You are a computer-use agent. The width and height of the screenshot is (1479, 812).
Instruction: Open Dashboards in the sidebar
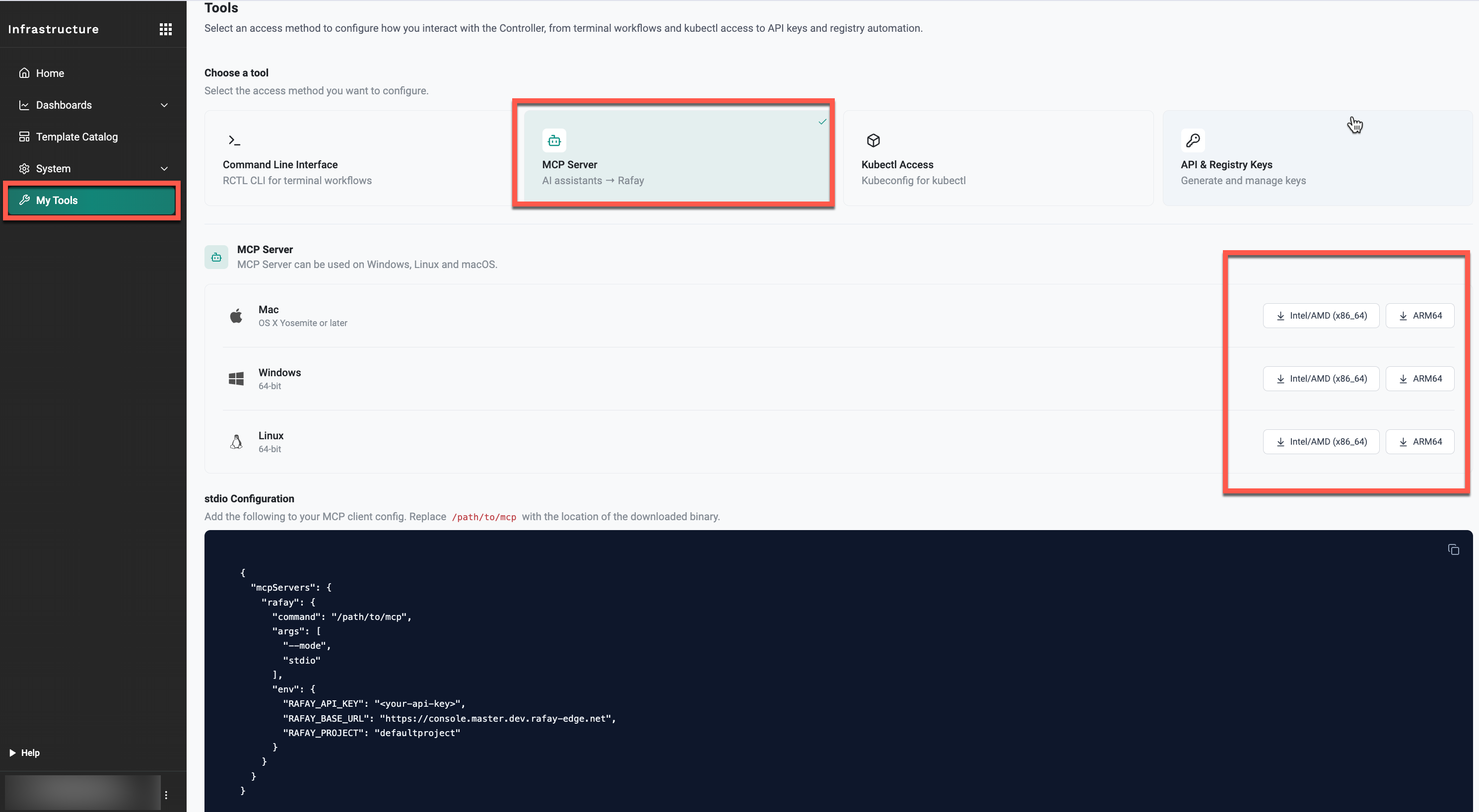pos(93,105)
